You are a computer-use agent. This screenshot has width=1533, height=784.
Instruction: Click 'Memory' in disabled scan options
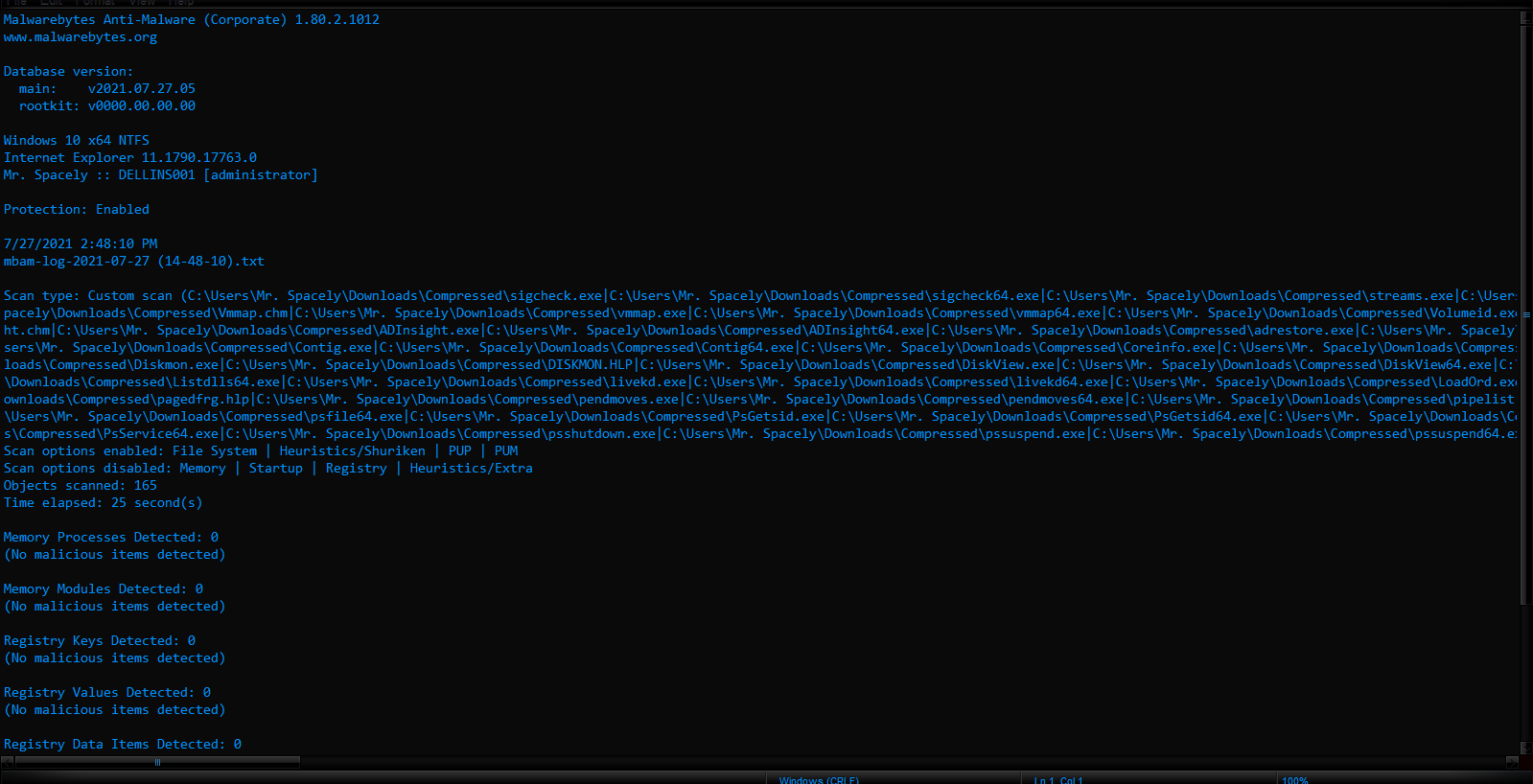pos(203,468)
